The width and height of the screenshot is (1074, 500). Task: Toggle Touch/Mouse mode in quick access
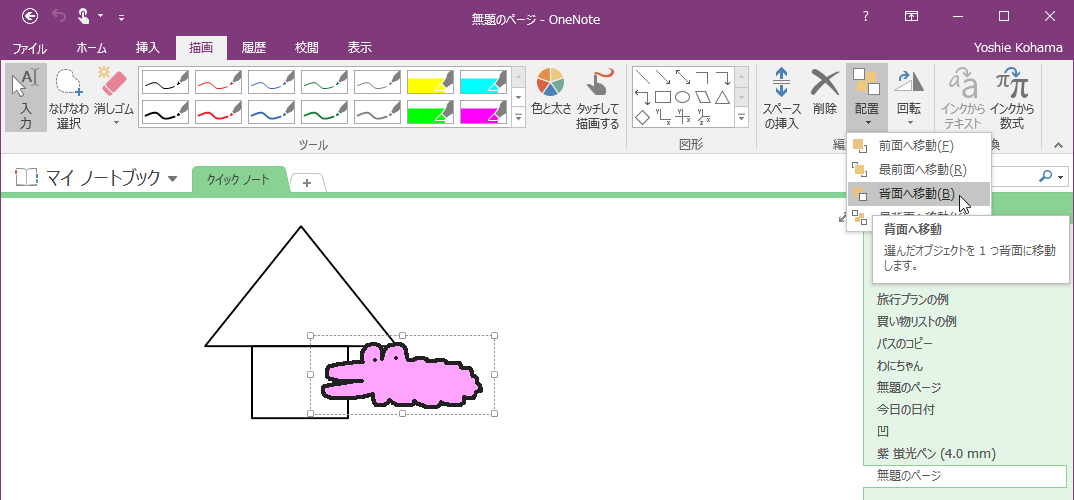pos(83,16)
